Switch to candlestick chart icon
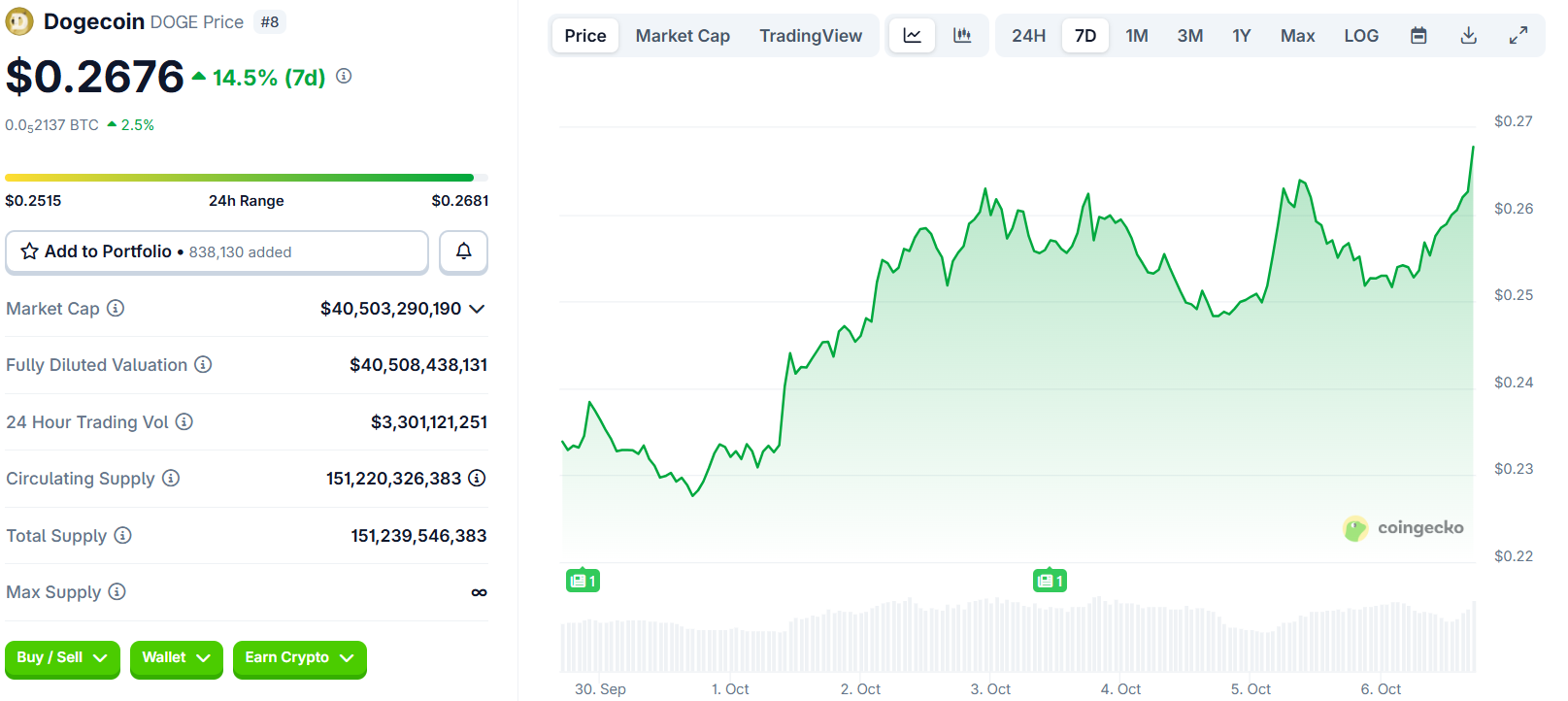 click(x=962, y=36)
